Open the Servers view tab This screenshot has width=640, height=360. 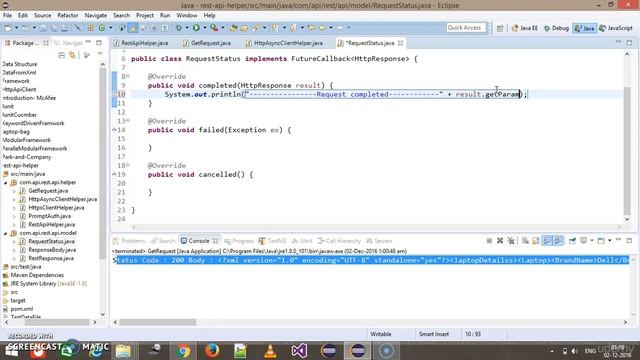[379, 241]
